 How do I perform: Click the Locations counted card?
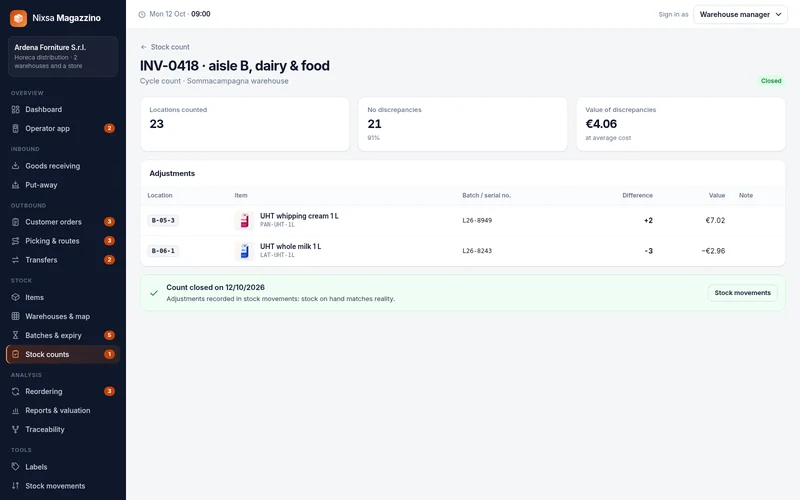pyautogui.click(x=245, y=124)
